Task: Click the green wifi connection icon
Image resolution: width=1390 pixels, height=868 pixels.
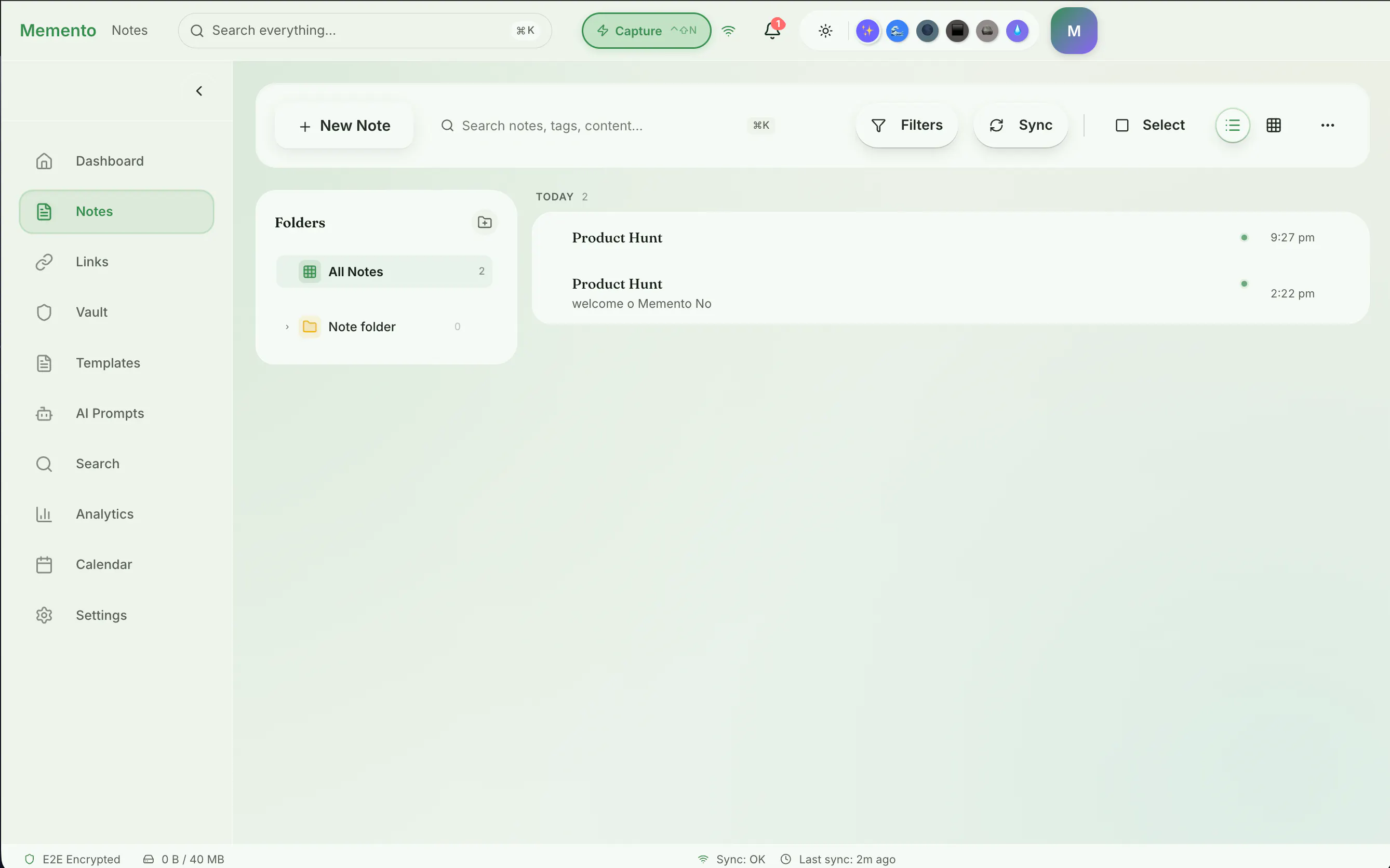Action: click(728, 31)
